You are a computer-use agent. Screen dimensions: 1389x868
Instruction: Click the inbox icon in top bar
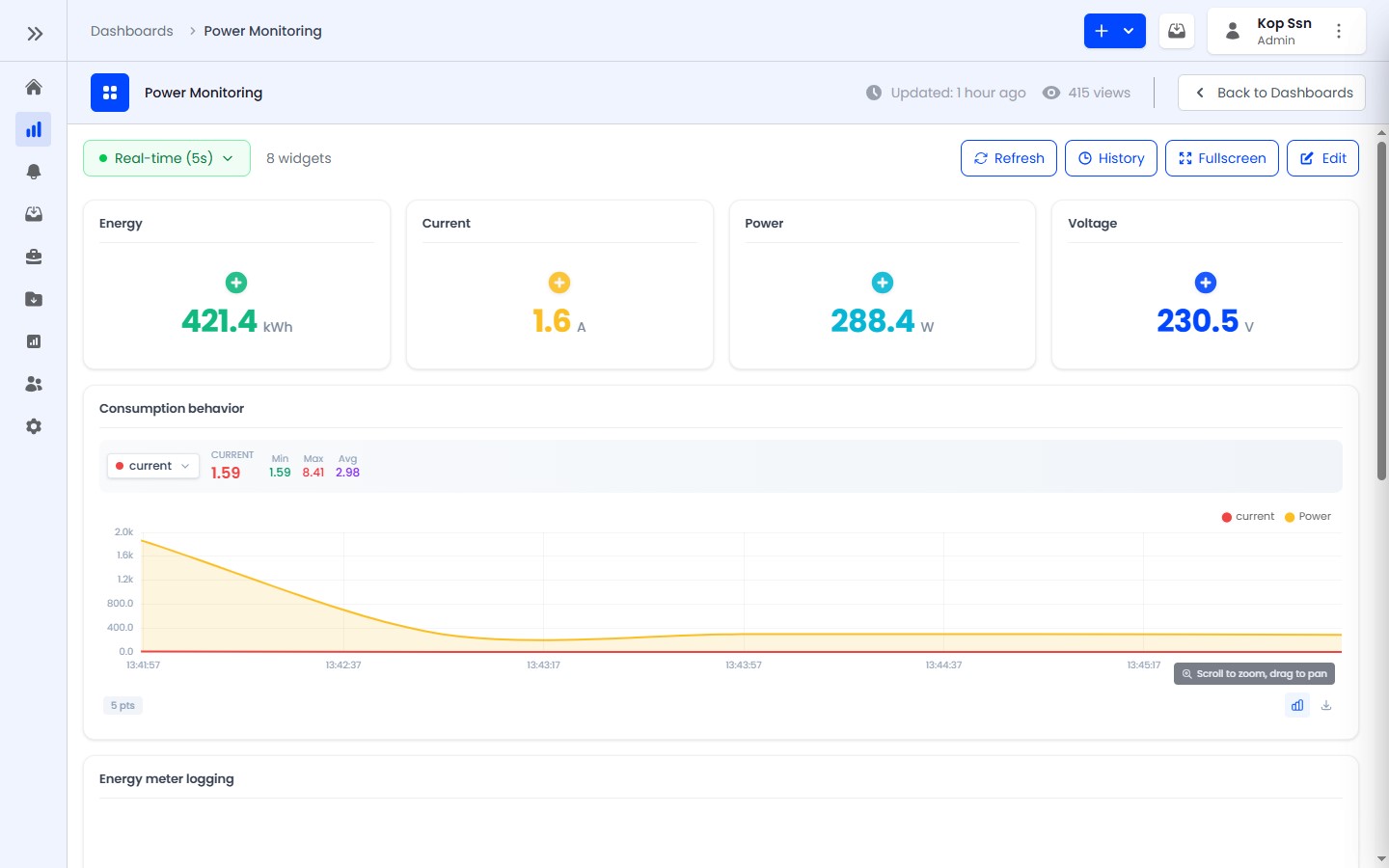tap(1177, 31)
